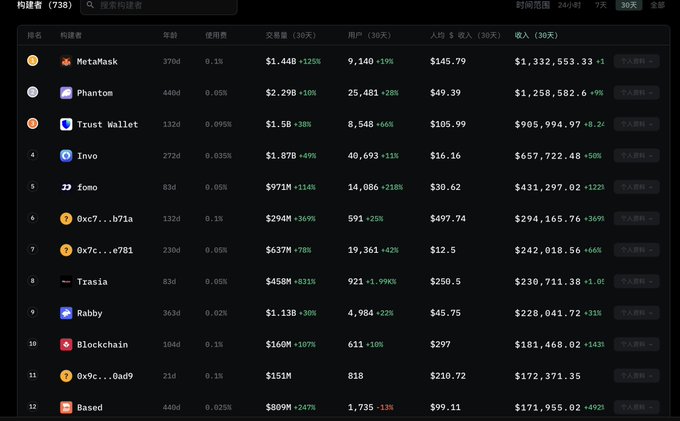Click Invo user count 40,693
This screenshot has width=680, height=421.
click(363, 156)
